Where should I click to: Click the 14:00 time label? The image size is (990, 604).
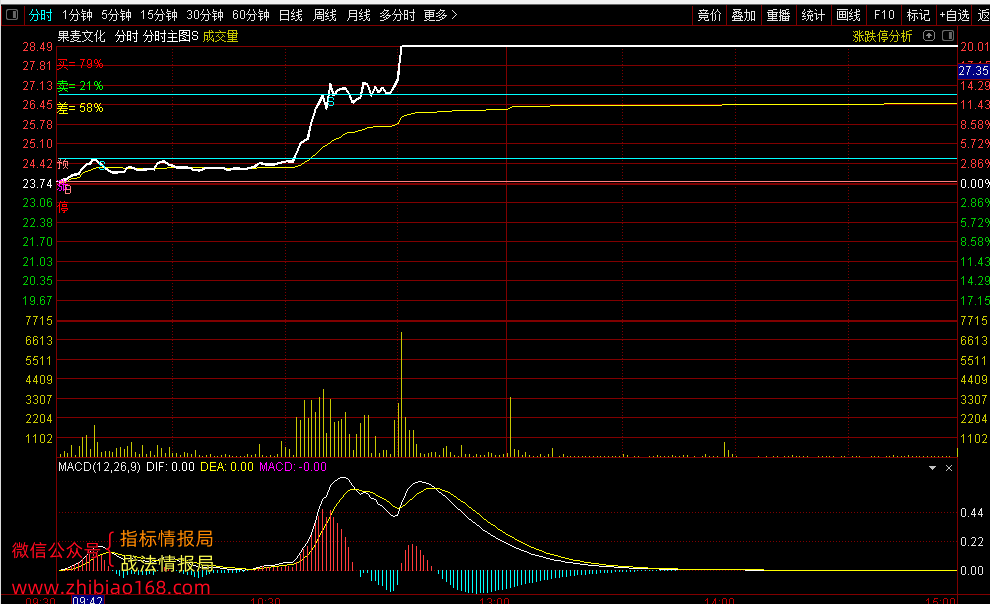click(720, 600)
